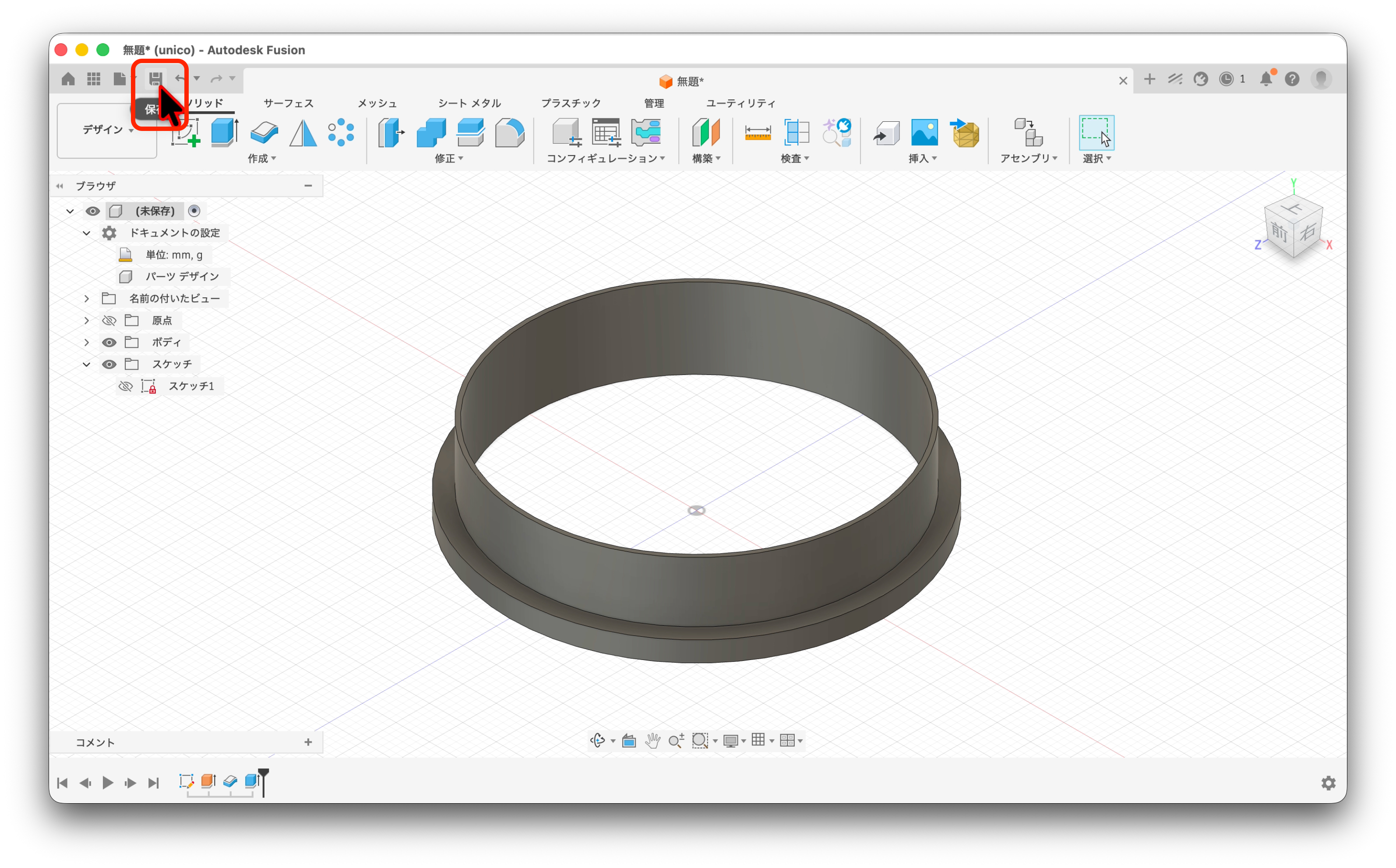
Task: Open the 検査 dropdown menu
Action: click(795, 159)
